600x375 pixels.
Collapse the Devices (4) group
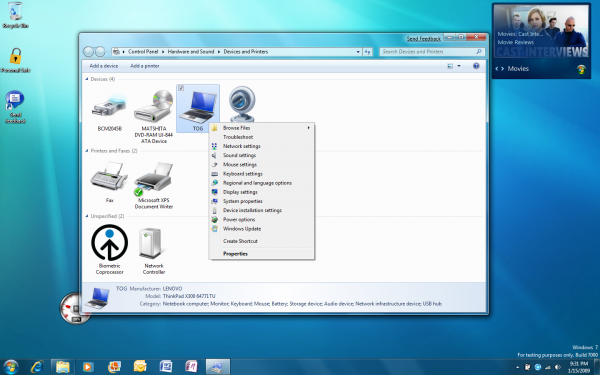click(x=87, y=79)
